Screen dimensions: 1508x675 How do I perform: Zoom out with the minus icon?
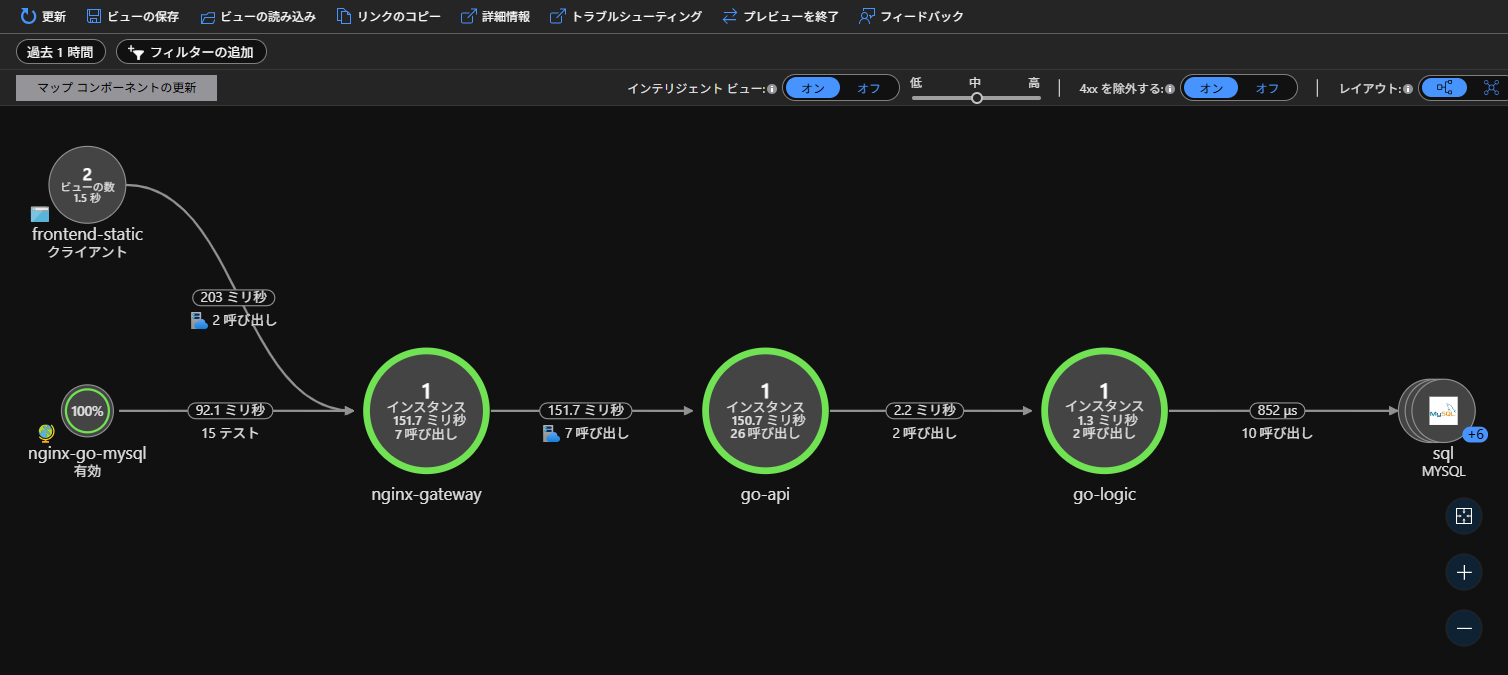click(x=1464, y=628)
